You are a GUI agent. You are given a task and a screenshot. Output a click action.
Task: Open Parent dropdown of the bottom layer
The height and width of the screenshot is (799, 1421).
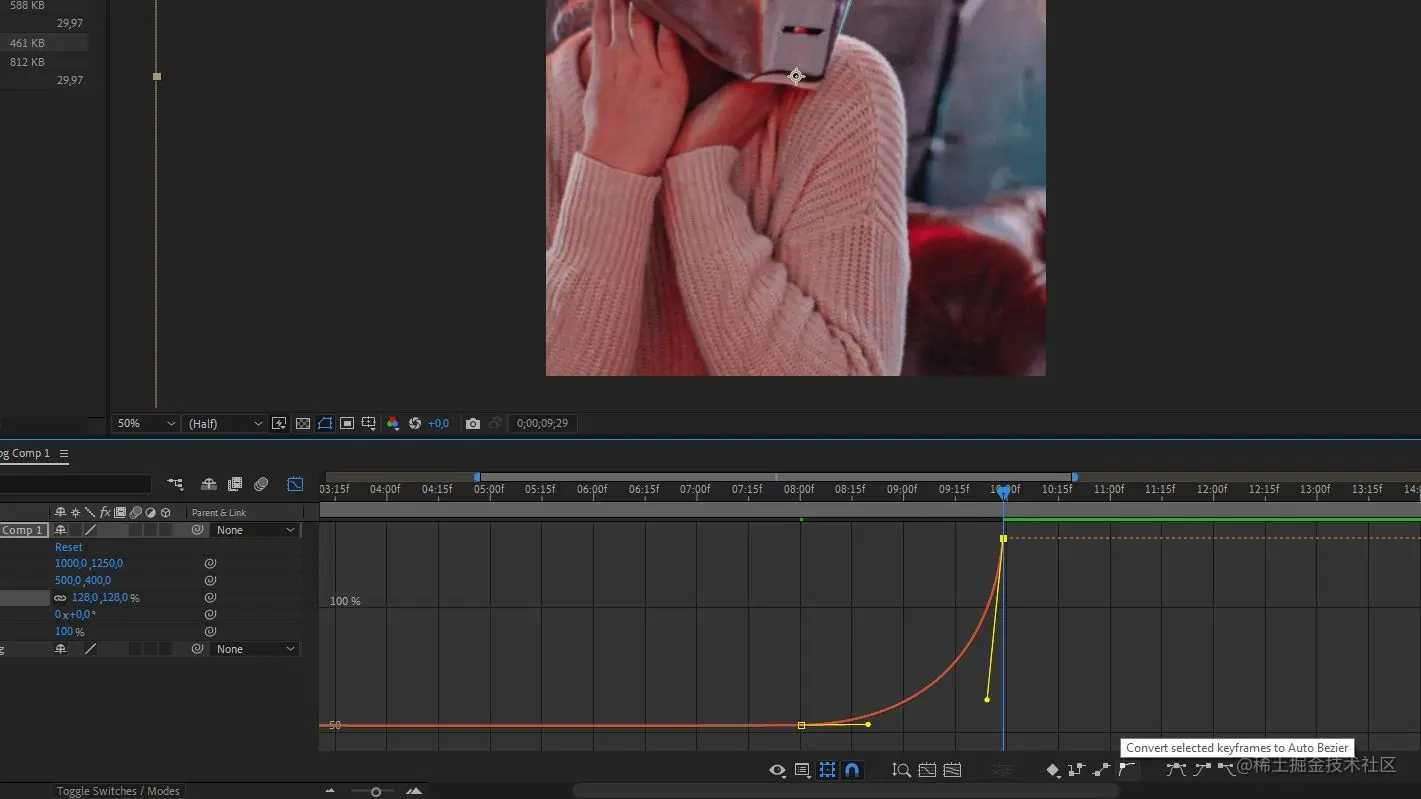(x=256, y=649)
